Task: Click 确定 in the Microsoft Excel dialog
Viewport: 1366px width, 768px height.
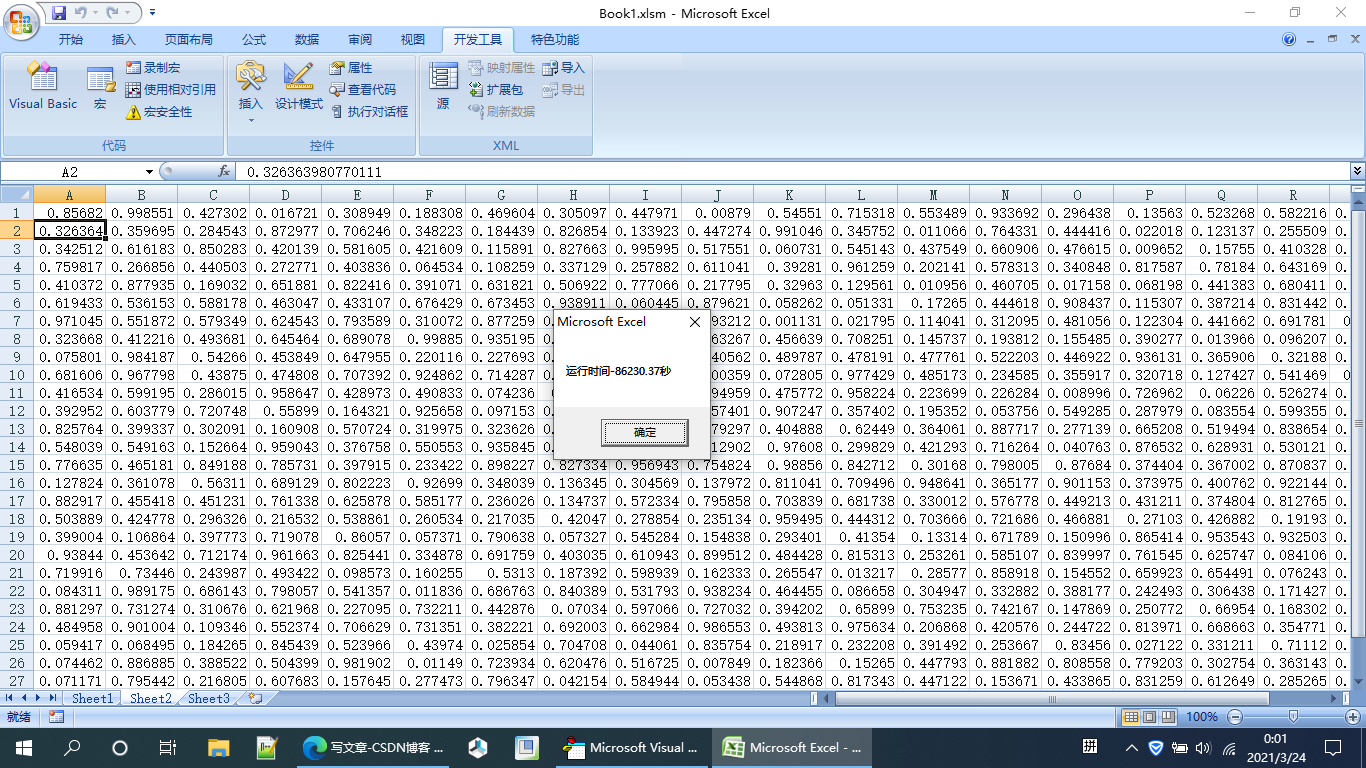Action: coord(645,433)
